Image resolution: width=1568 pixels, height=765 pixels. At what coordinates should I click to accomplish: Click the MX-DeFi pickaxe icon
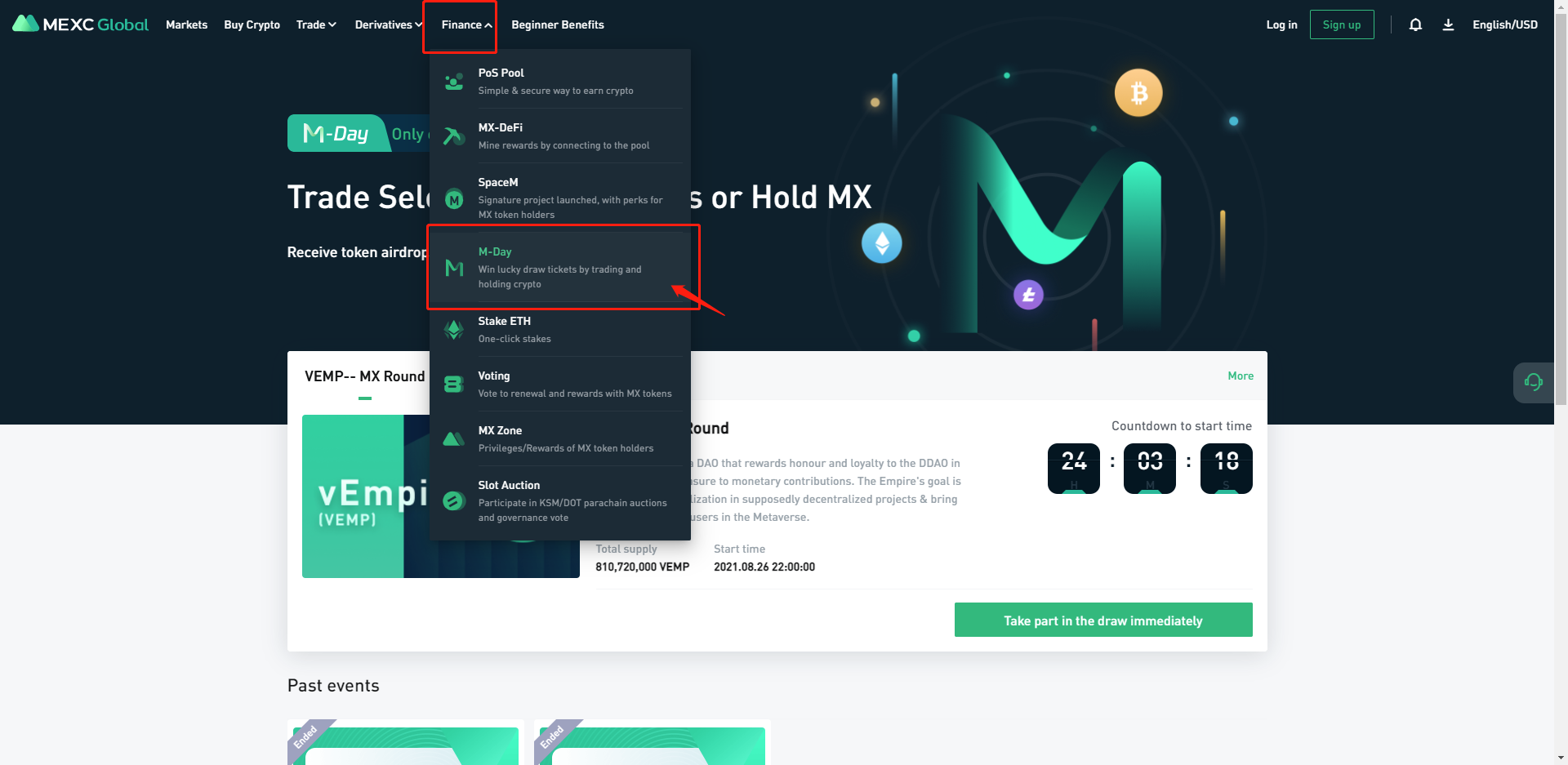click(454, 136)
